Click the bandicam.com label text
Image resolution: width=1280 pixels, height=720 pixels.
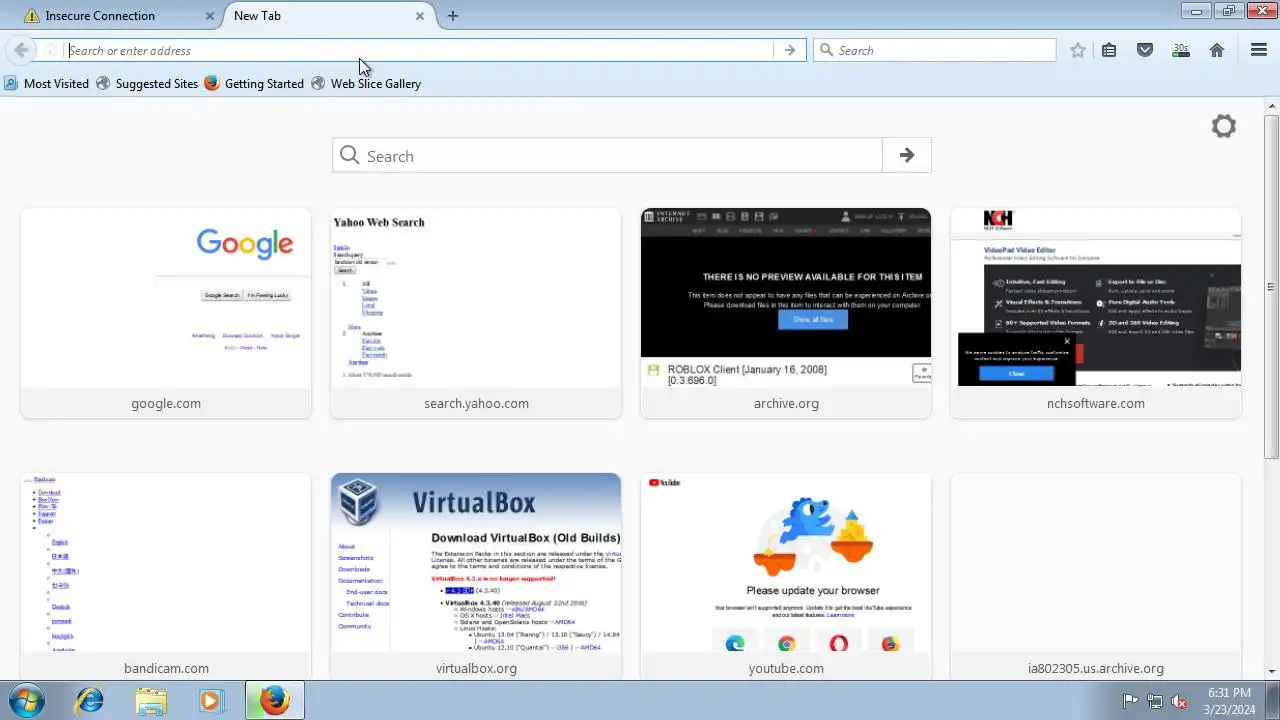tap(166, 668)
